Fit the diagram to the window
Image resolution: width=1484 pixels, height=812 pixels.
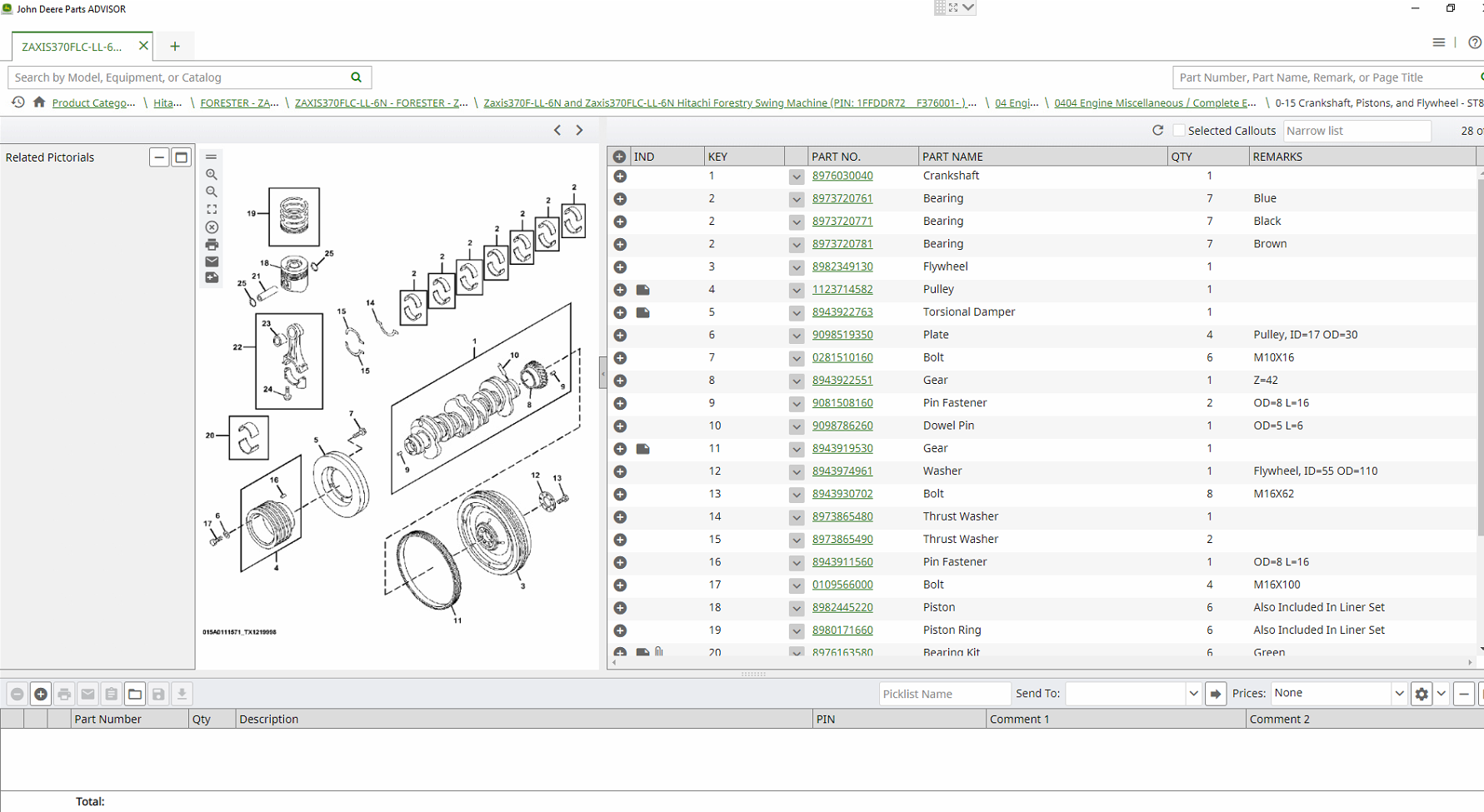212,210
